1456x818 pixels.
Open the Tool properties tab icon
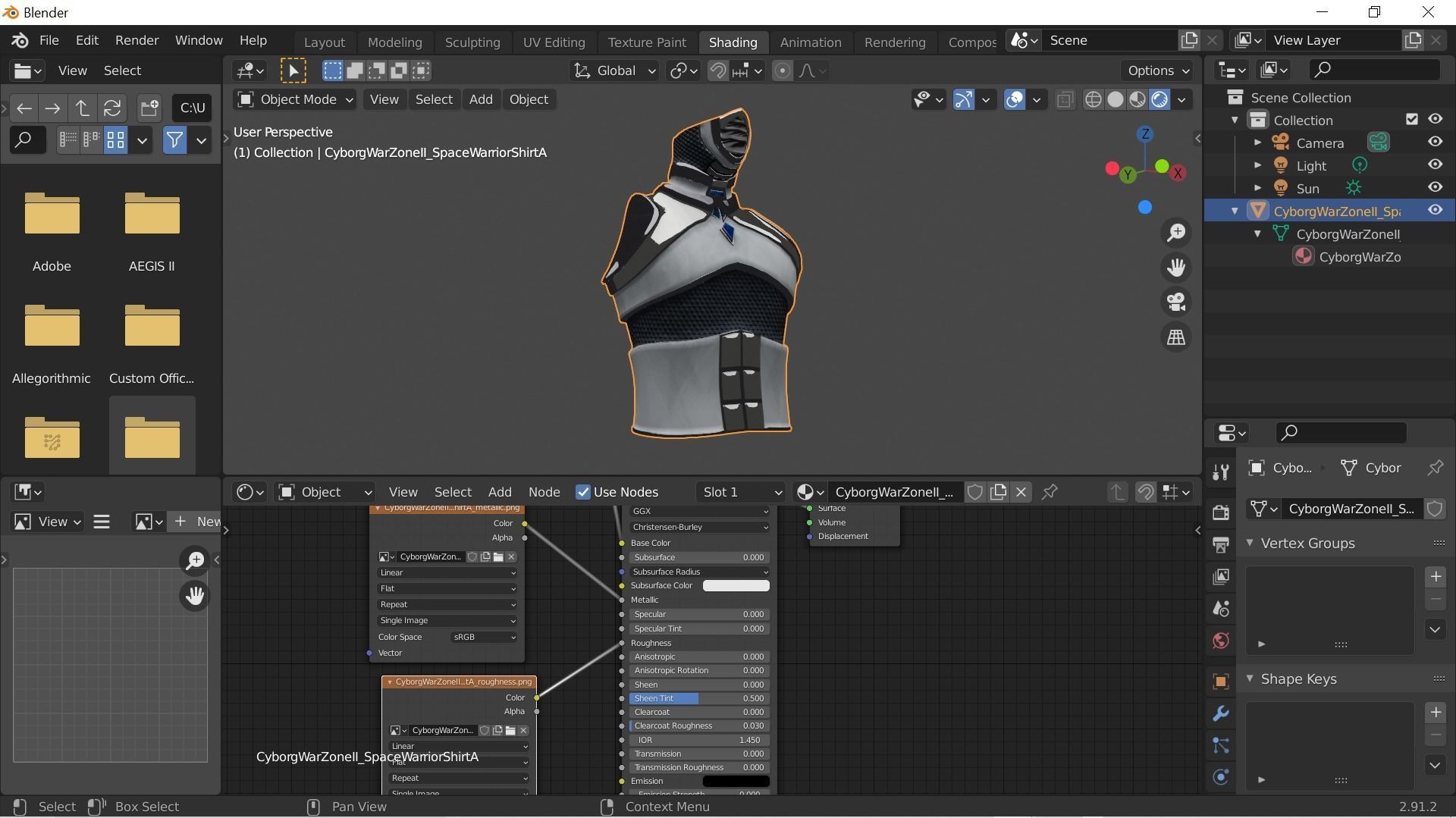pyautogui.click(x=1220, y=472)
